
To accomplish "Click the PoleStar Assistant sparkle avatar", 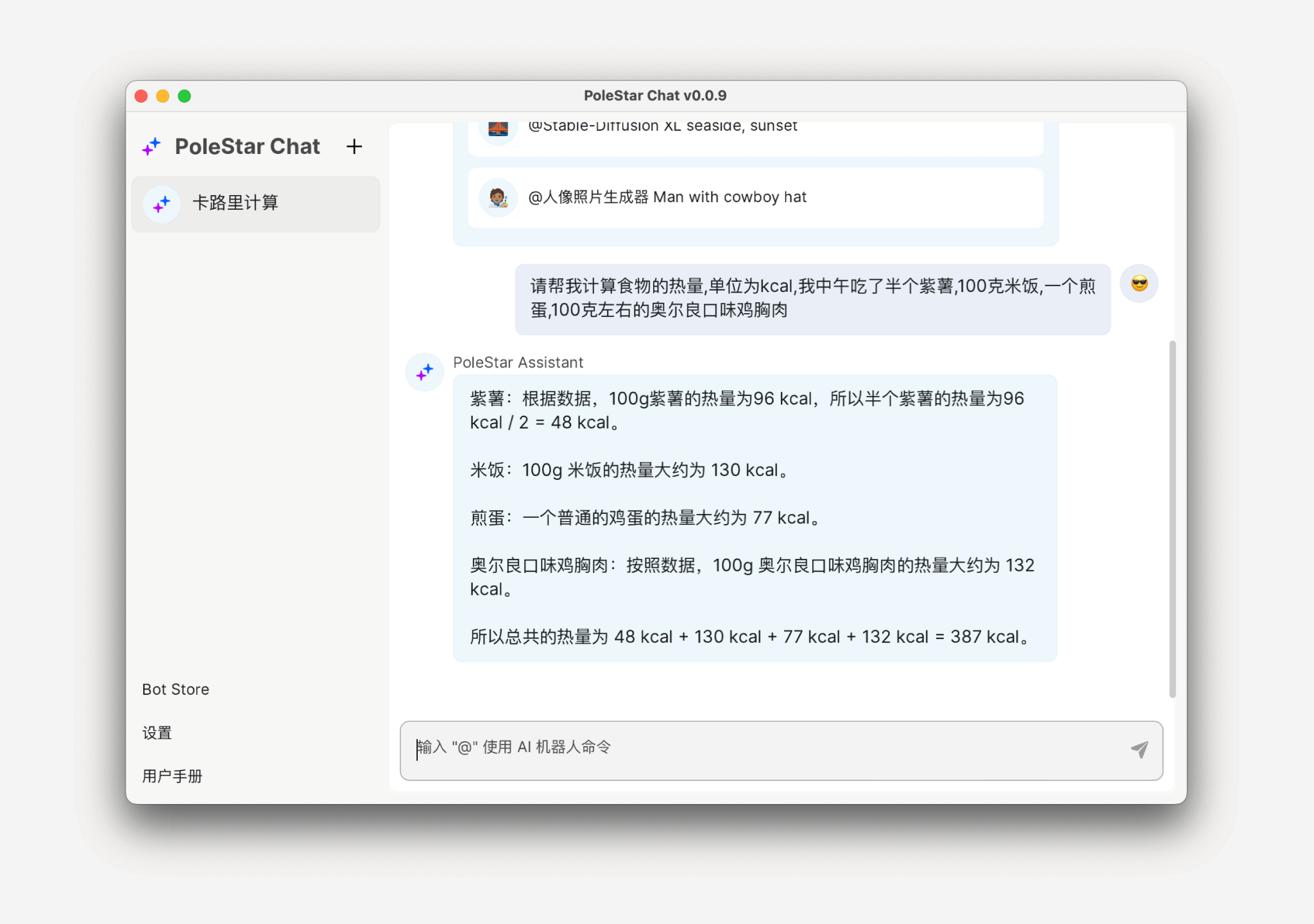I will pos(425,372).
